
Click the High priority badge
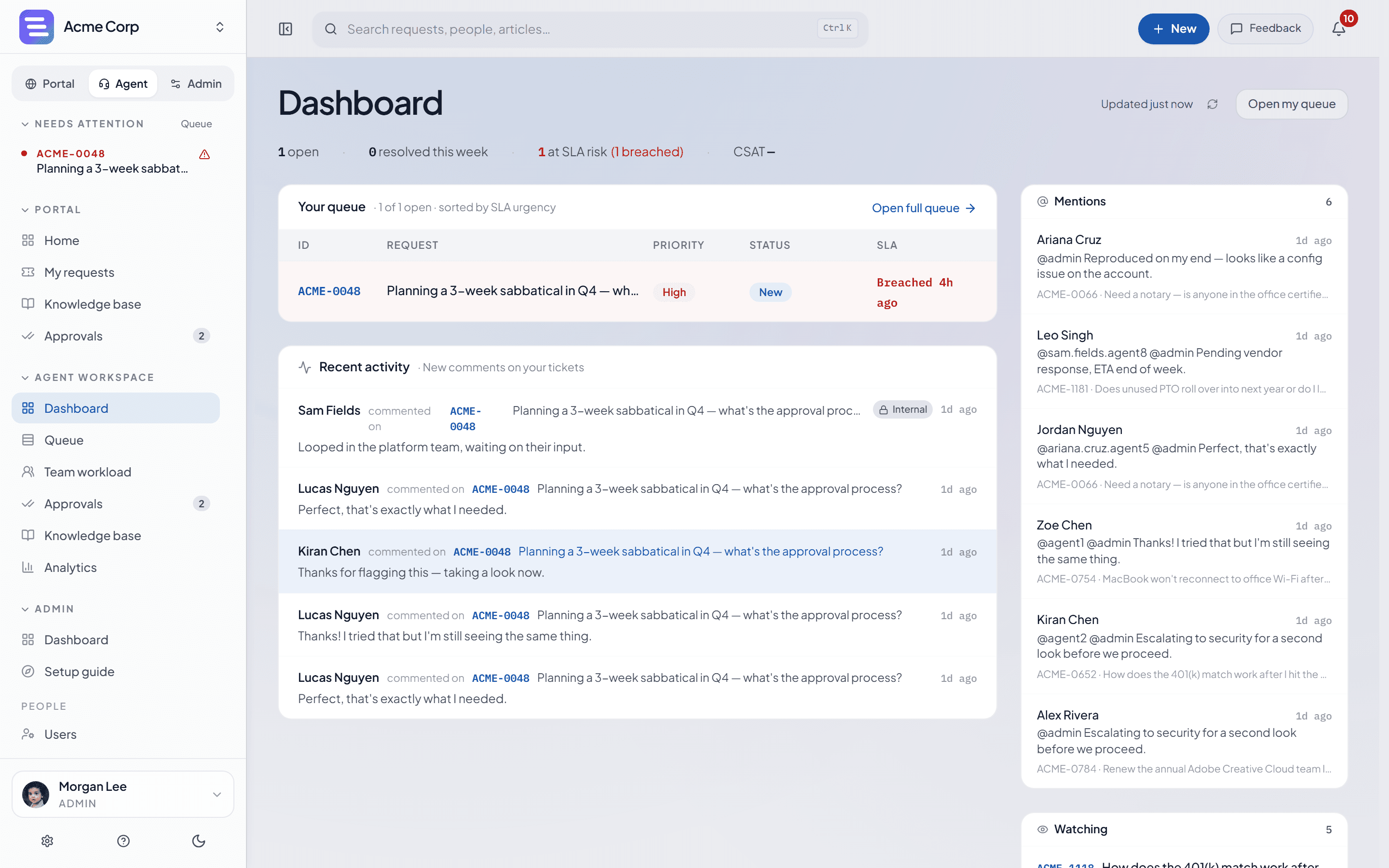[674, 292]
